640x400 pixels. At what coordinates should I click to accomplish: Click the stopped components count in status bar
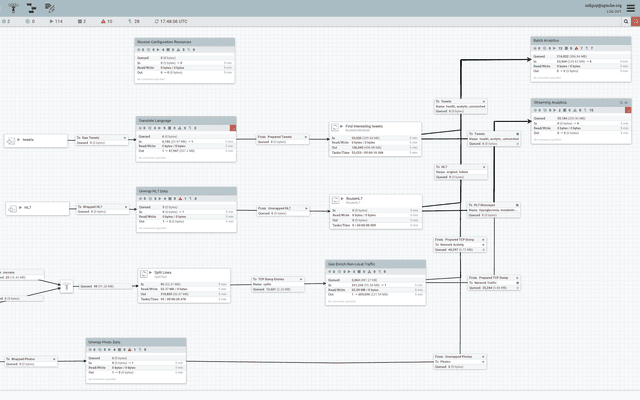(x=82, y=21)
